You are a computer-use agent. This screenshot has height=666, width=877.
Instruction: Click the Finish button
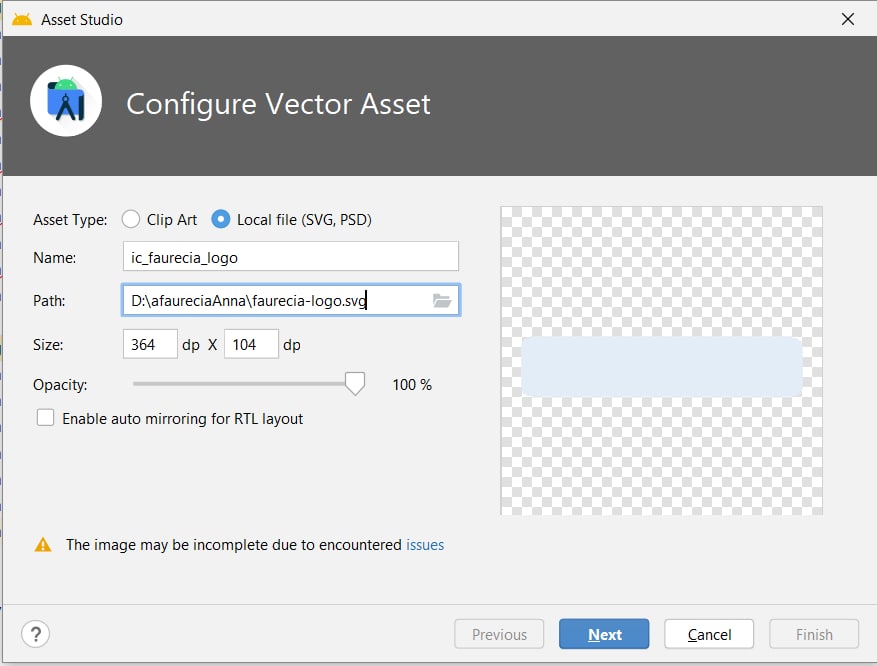coord(814,634)
